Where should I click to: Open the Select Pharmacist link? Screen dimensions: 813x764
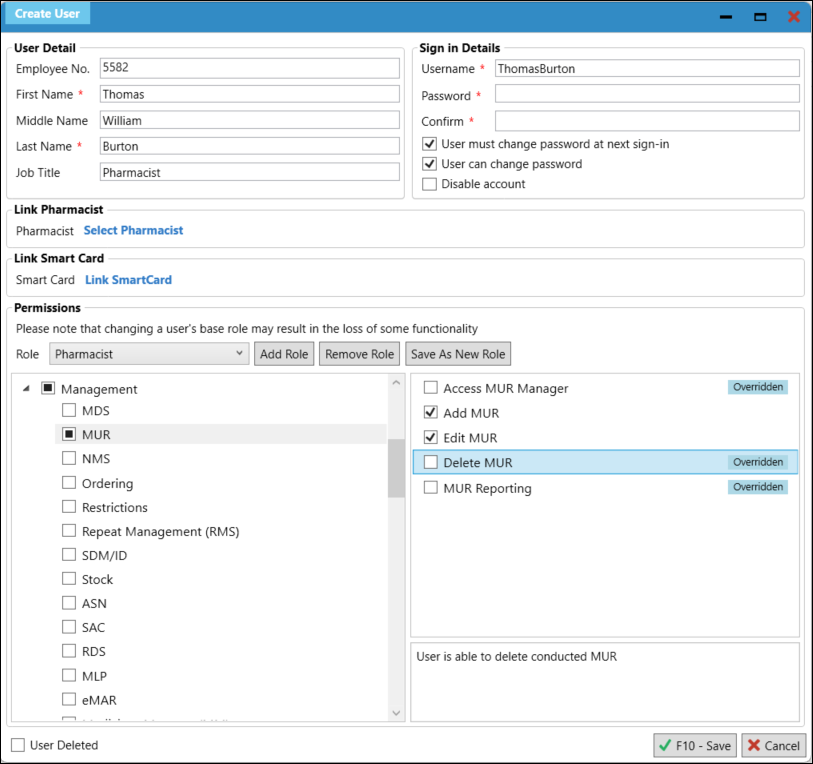tap(133, 230)
